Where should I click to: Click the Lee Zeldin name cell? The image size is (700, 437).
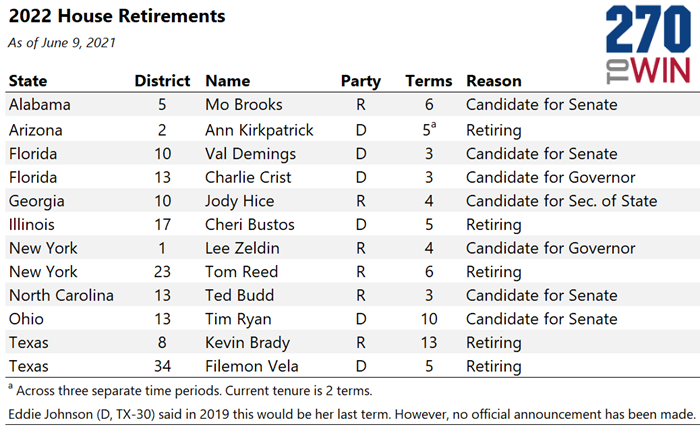pyautogui.click(x=242, y=248)
